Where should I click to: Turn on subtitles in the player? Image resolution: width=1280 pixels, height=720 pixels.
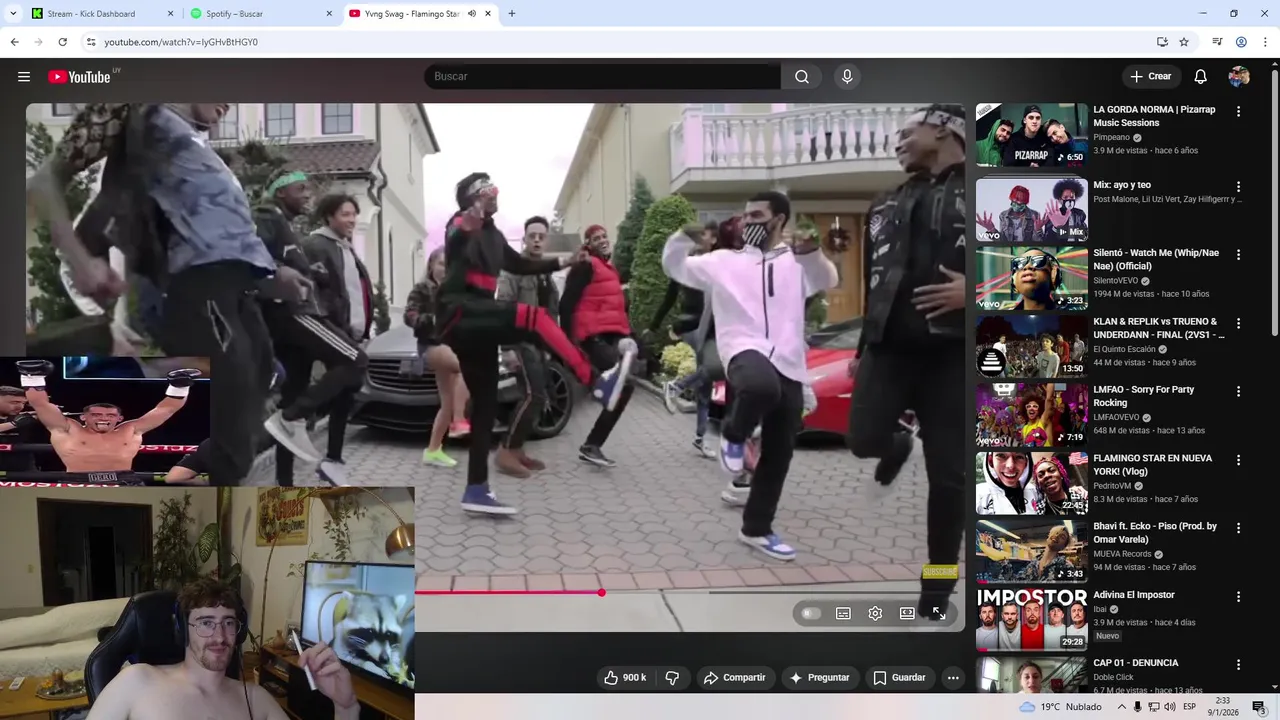coord(843,613)
